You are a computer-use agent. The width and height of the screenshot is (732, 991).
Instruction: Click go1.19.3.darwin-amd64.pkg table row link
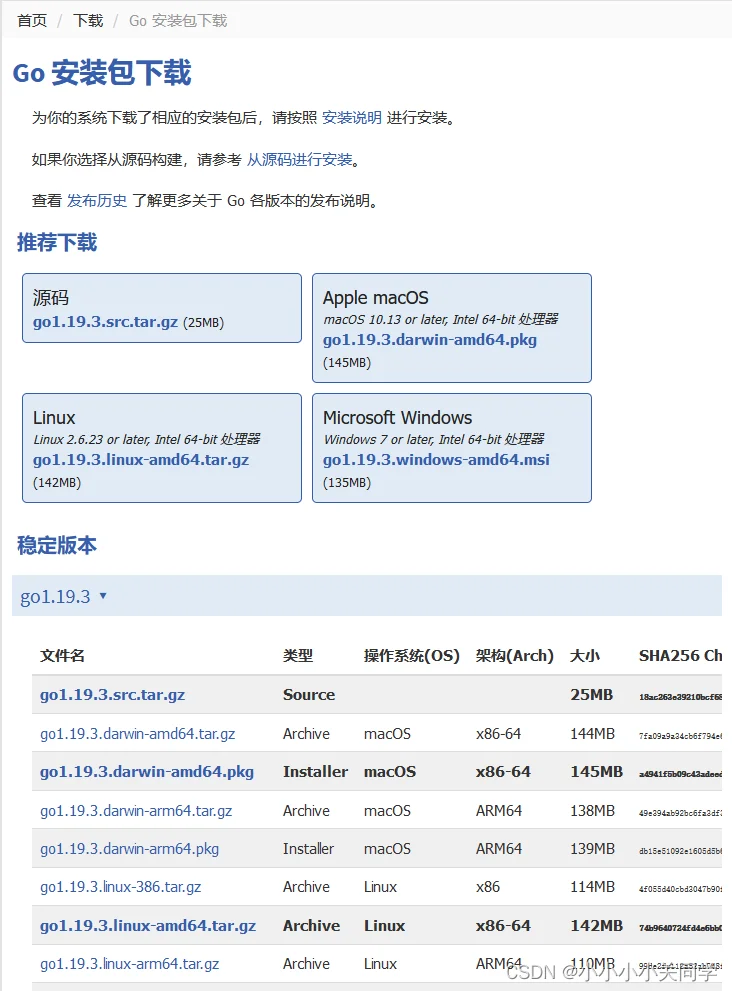pos(147,772)
